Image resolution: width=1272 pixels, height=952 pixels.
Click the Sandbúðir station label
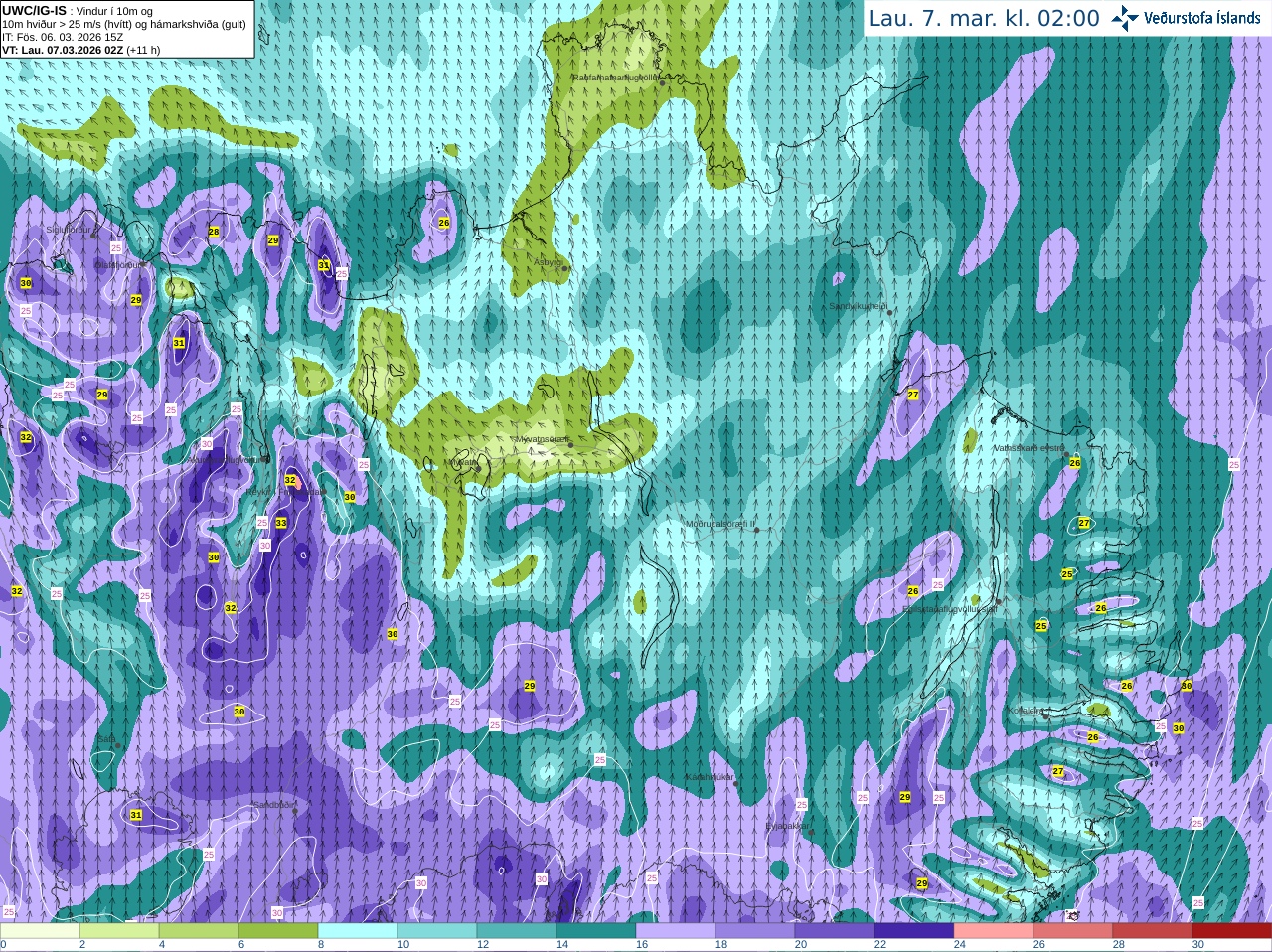pyautogui.click(x=274, y=805)
